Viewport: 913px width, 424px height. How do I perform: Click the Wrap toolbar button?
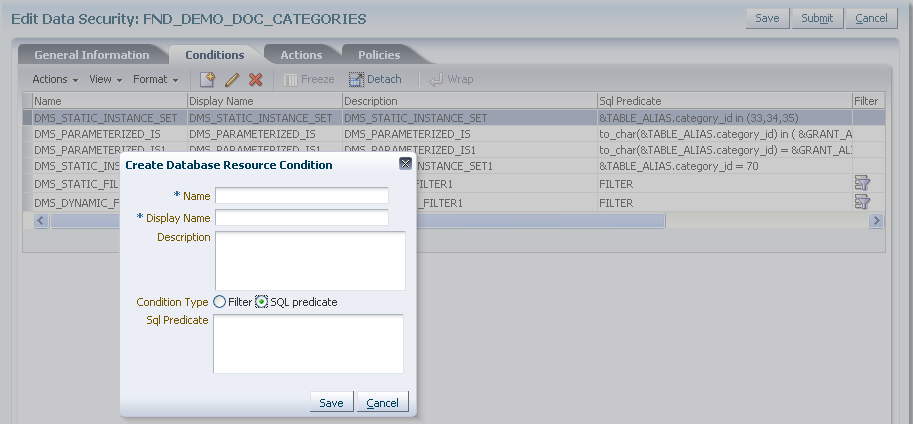[x=451, y=79]
